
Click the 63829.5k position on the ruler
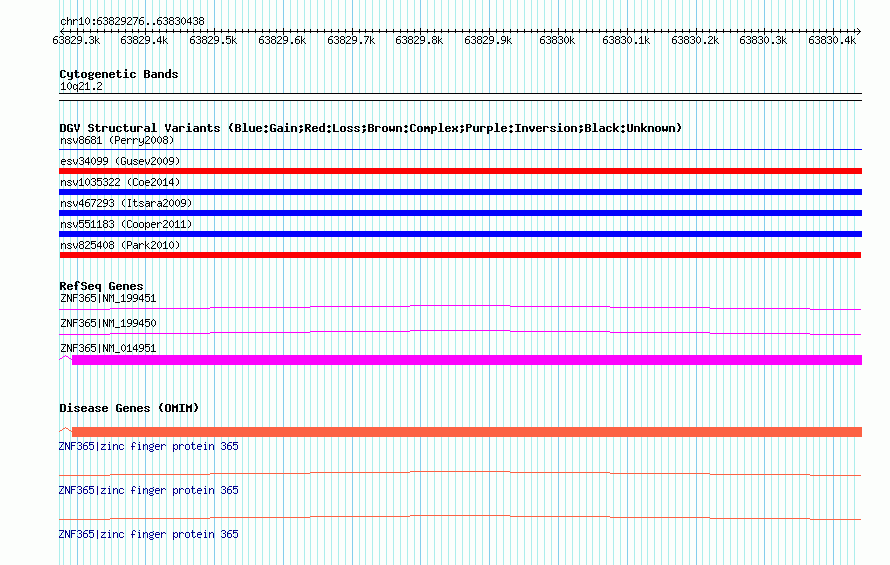(213, 40)
